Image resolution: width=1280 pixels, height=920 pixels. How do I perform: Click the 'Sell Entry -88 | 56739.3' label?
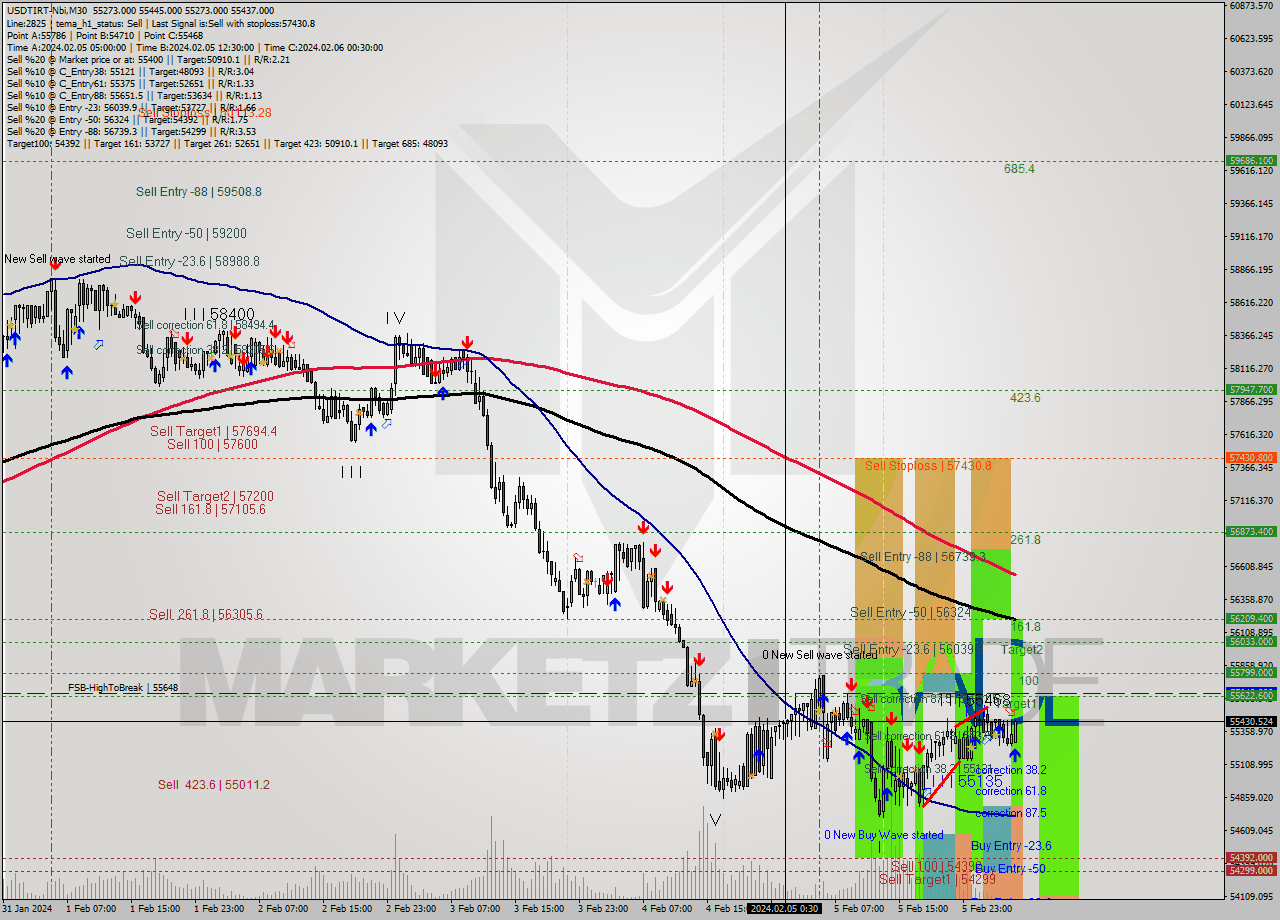point(923,556)
